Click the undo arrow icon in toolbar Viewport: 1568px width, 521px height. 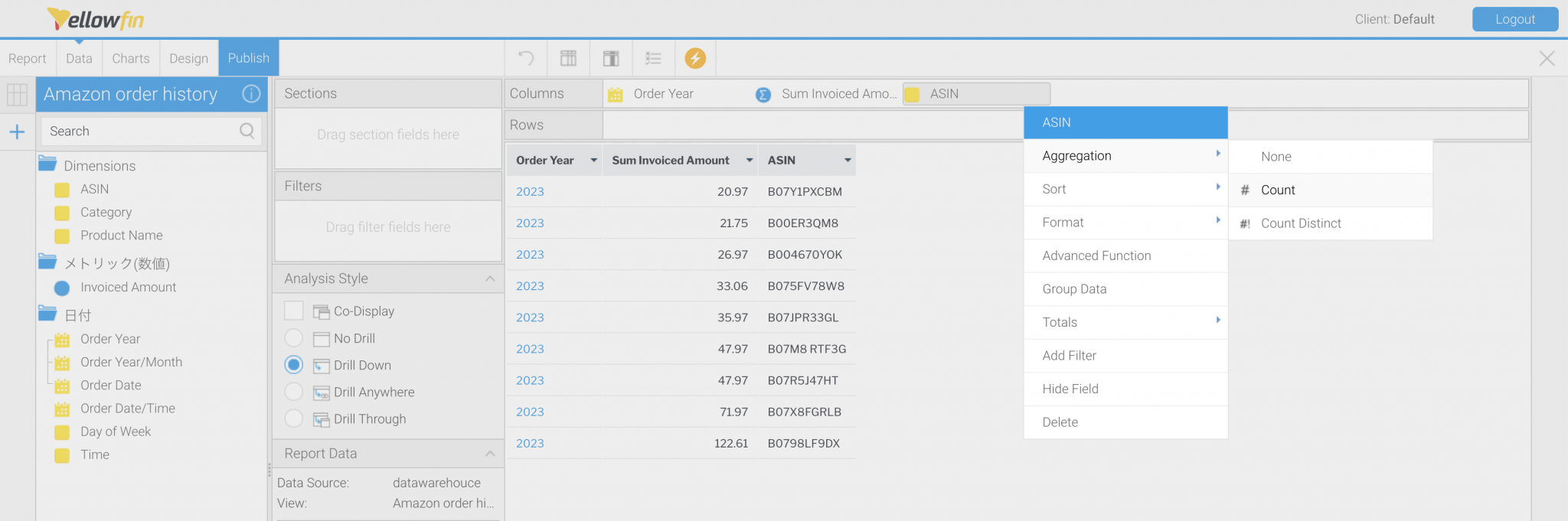pos(526,58)
